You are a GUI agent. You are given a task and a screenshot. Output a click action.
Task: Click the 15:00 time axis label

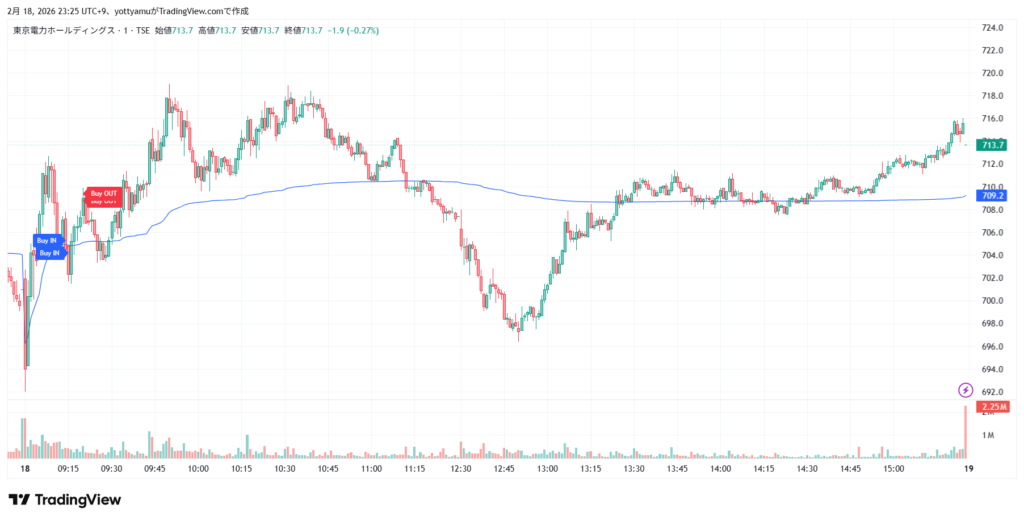tap(893, 468)
